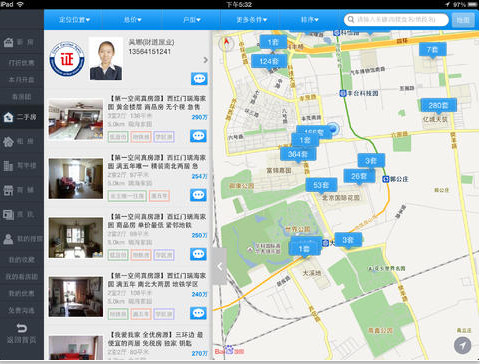Open agent profile via right chevron
Screen dimensions: 480x364
pyautogui.click(x=206, y=60)
